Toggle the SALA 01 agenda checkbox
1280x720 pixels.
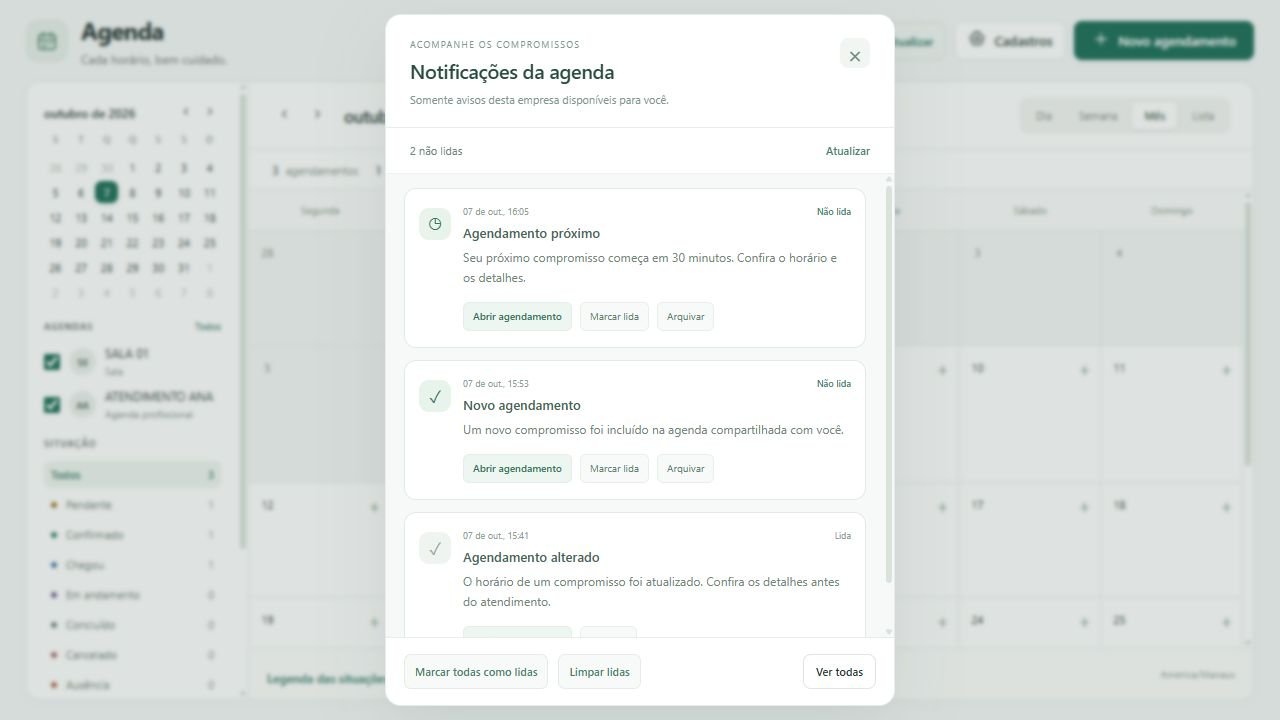[52, 362]
